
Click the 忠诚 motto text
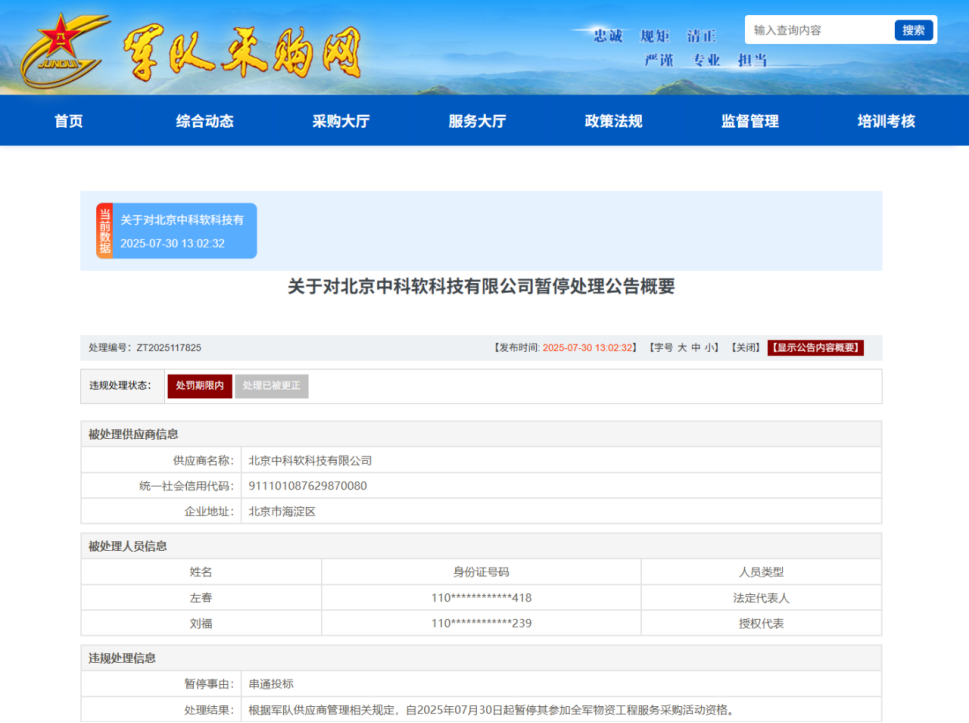[608, 36]
